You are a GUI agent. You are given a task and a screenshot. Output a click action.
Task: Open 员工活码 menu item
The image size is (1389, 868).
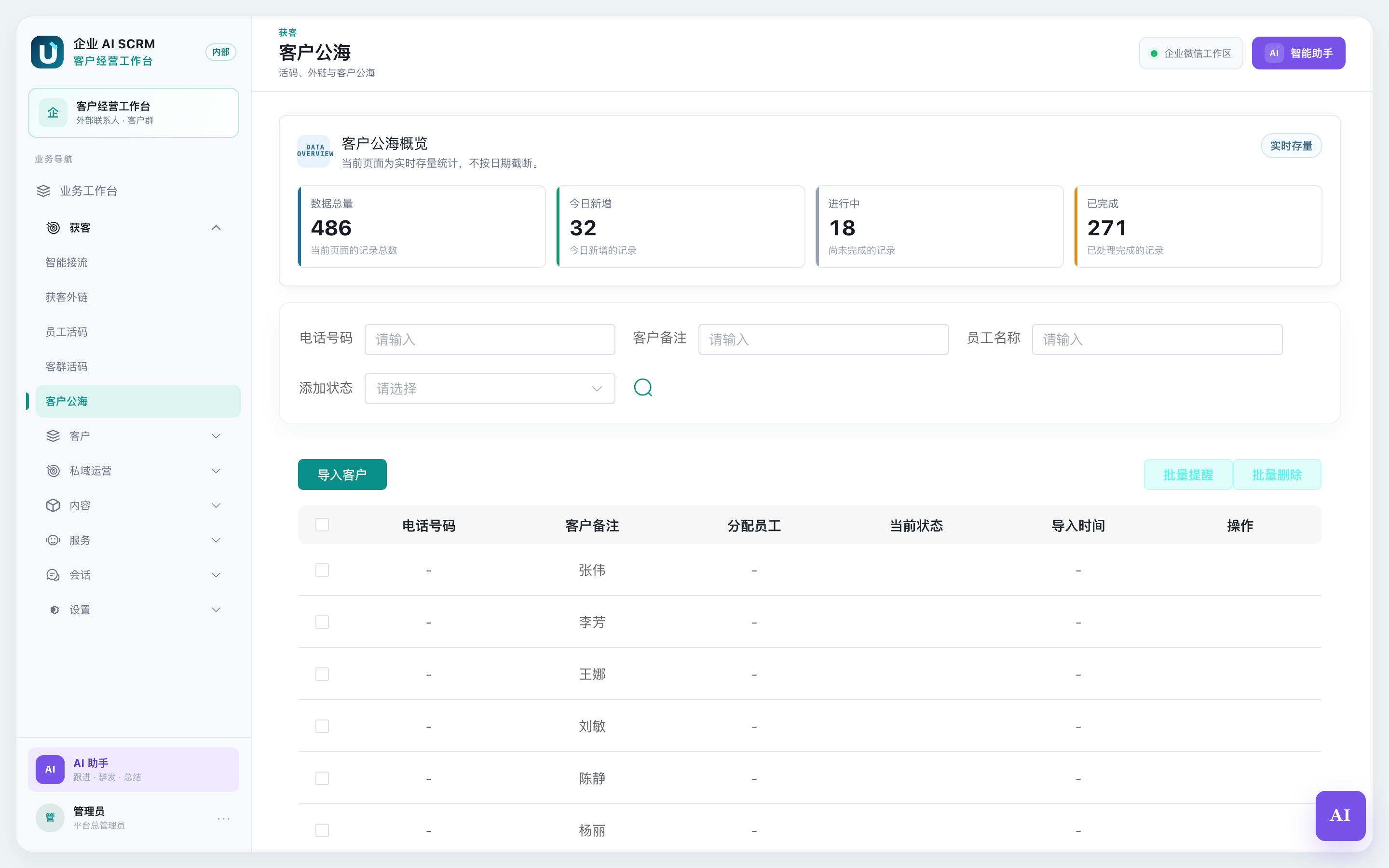[x=138, y=332]
